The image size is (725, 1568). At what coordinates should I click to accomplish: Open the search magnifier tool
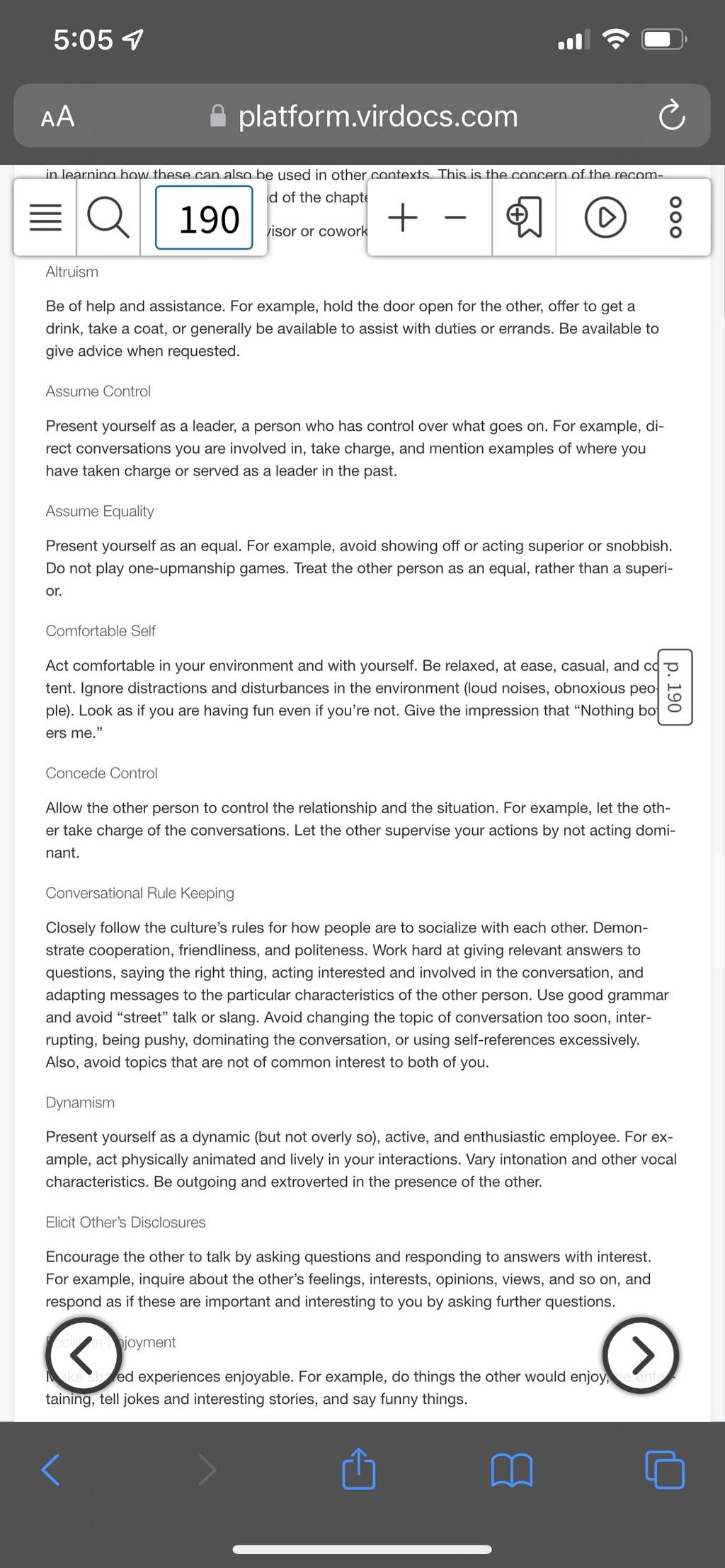pyautogui.click(x=108, y=218)
